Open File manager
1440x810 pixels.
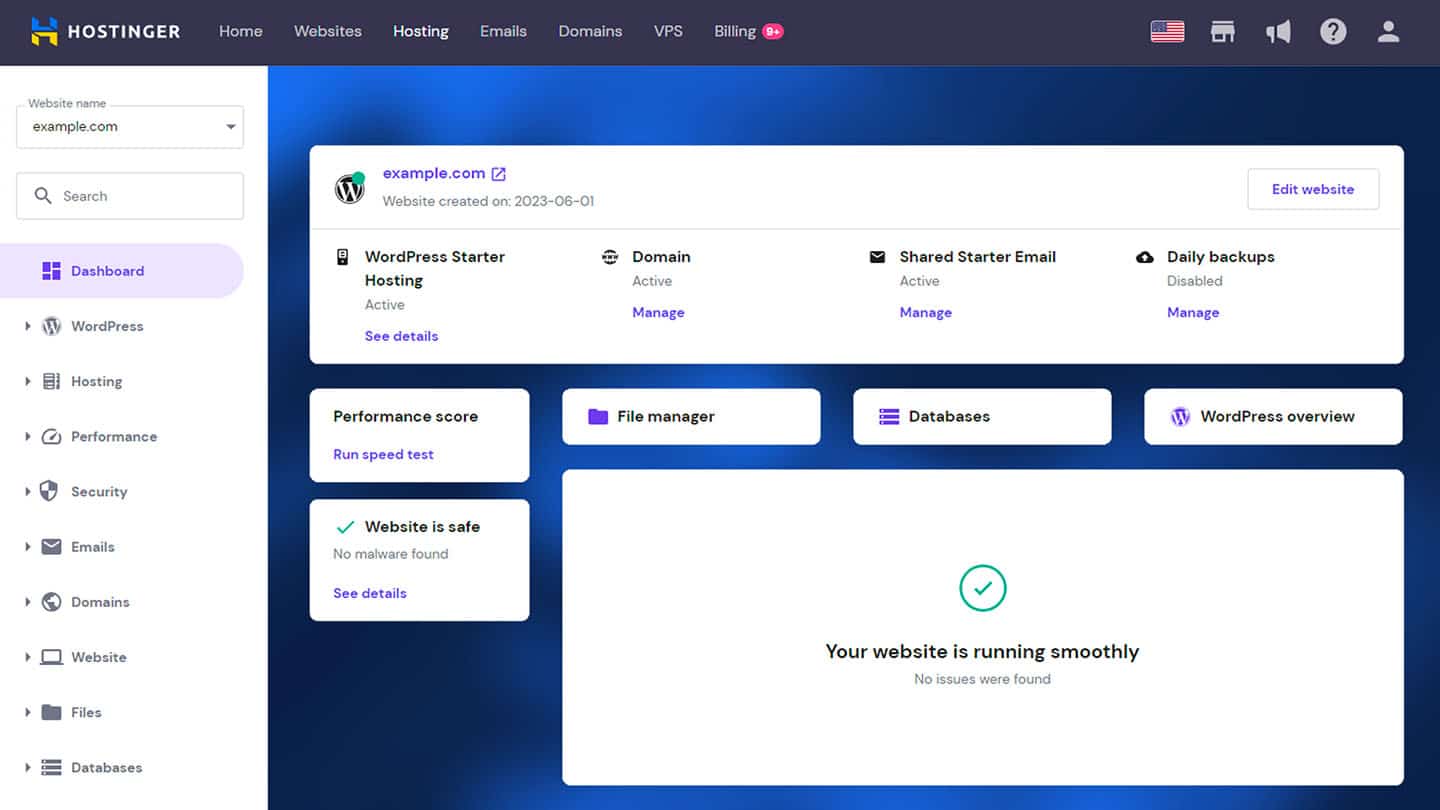(x=690, y=416)
